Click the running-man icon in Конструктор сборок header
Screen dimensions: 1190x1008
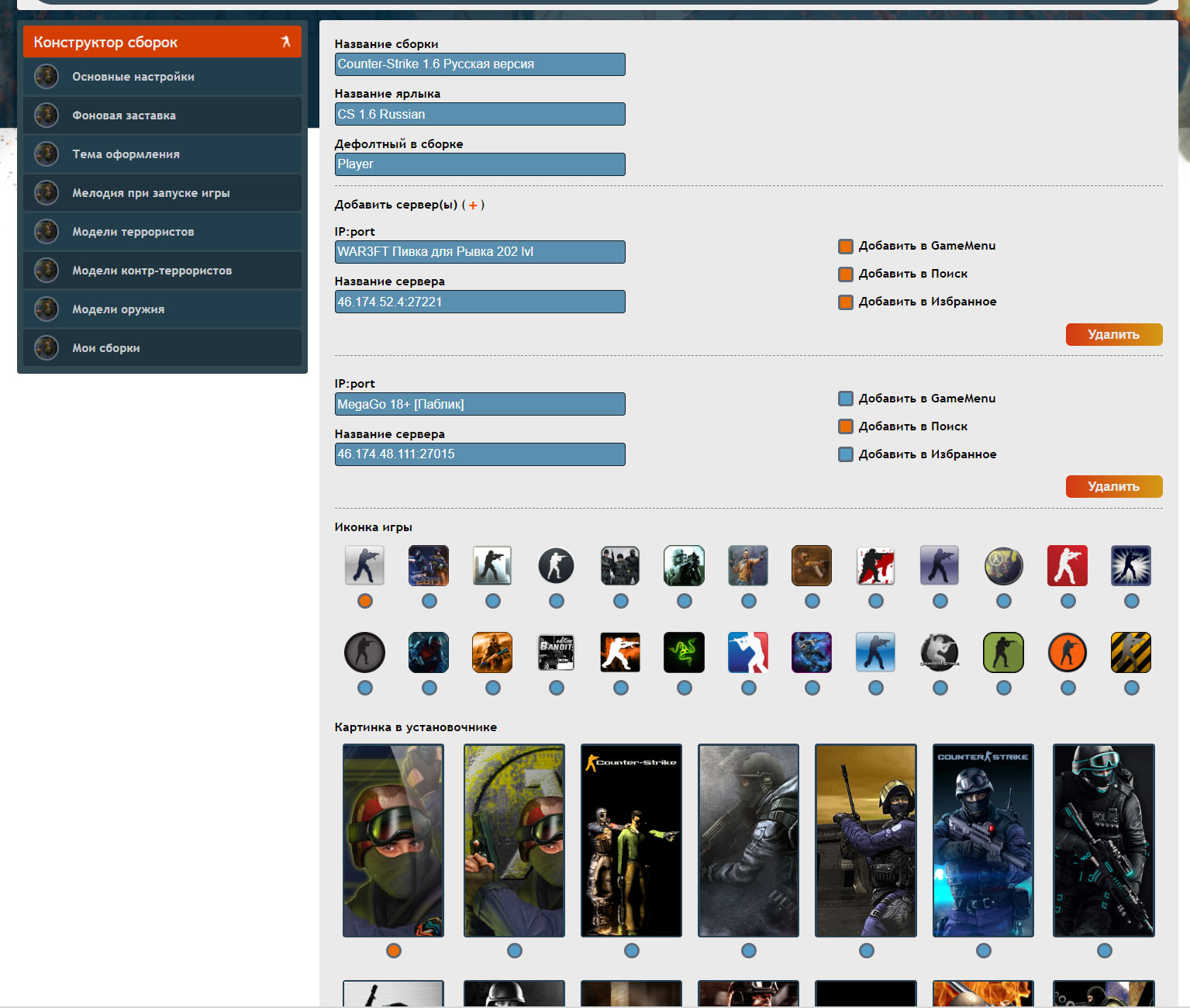coord(286,42)
